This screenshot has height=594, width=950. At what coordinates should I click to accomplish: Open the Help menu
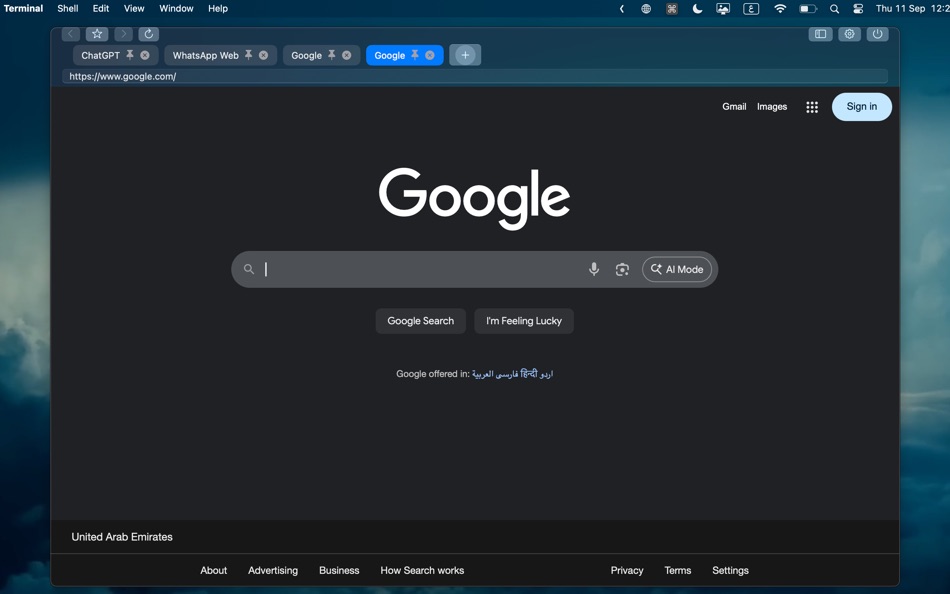[218, 8]
